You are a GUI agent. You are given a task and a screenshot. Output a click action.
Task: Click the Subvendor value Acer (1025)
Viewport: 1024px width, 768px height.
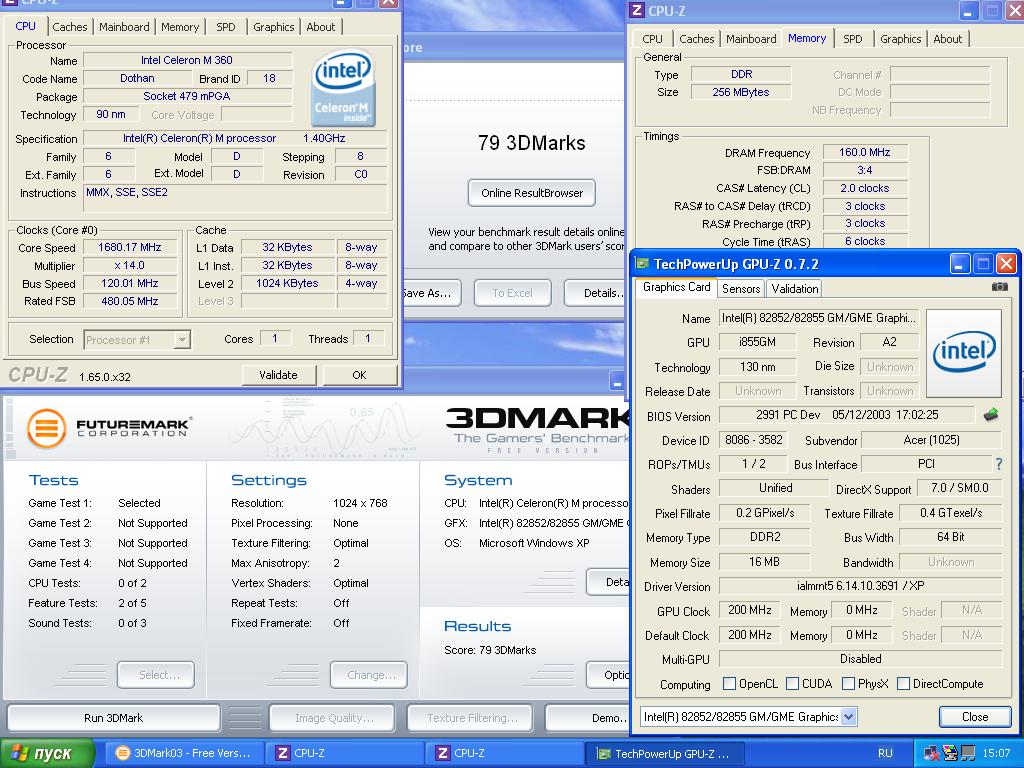click(931, 440)
